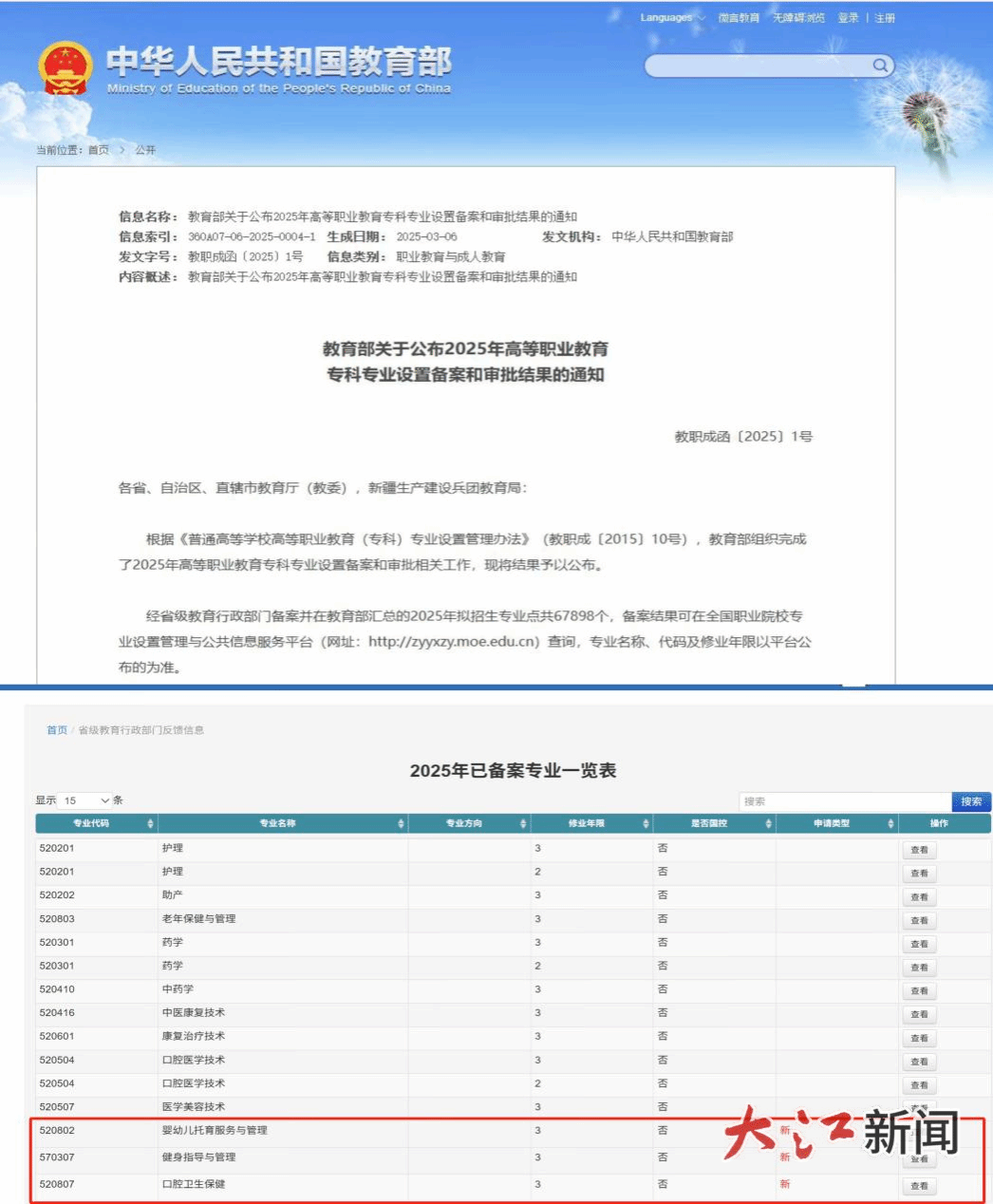This screenshot has width=993, height=1204.
Task: Click the index number 360A07-06-2025-0004-1
Action: click(252, 236)
